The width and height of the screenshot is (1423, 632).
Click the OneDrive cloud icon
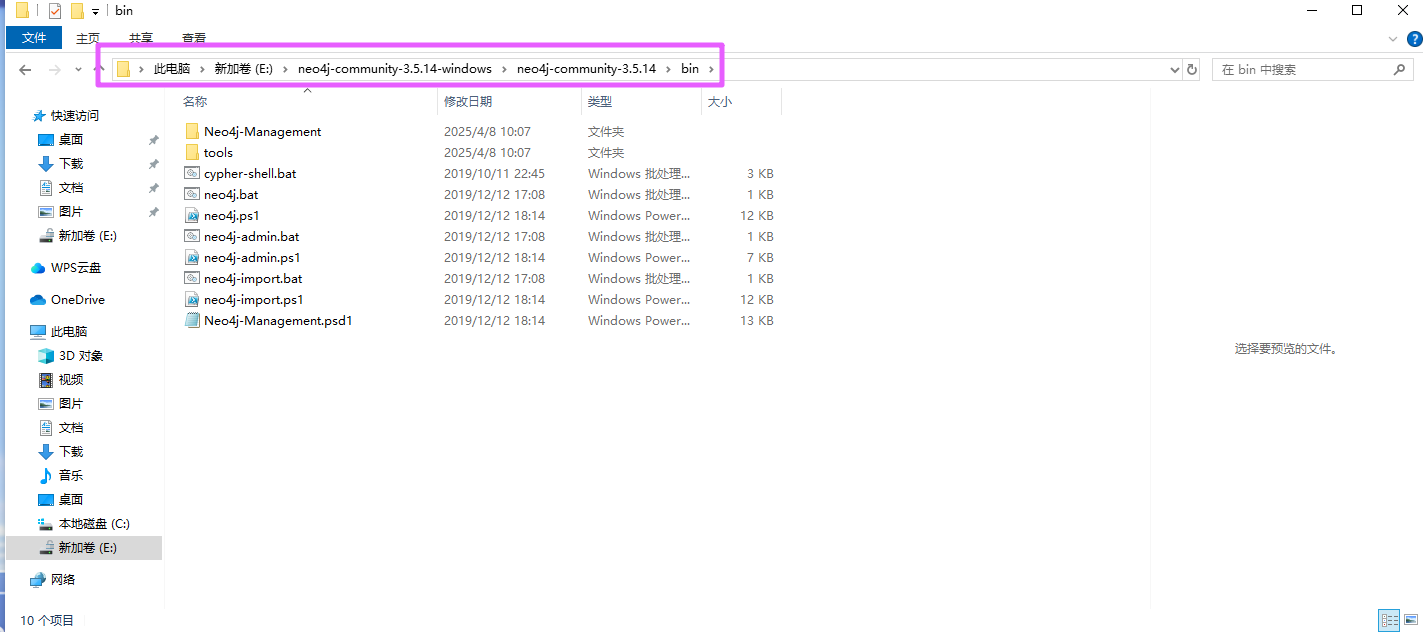pyautogui.click(x=38, y=300)
